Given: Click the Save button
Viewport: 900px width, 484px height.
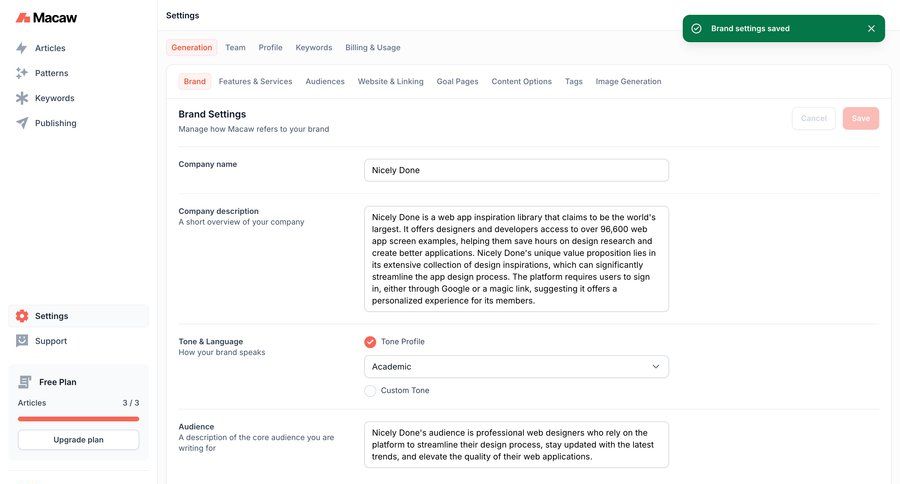Looking at the screenshot, I should (x=860, y=118).
